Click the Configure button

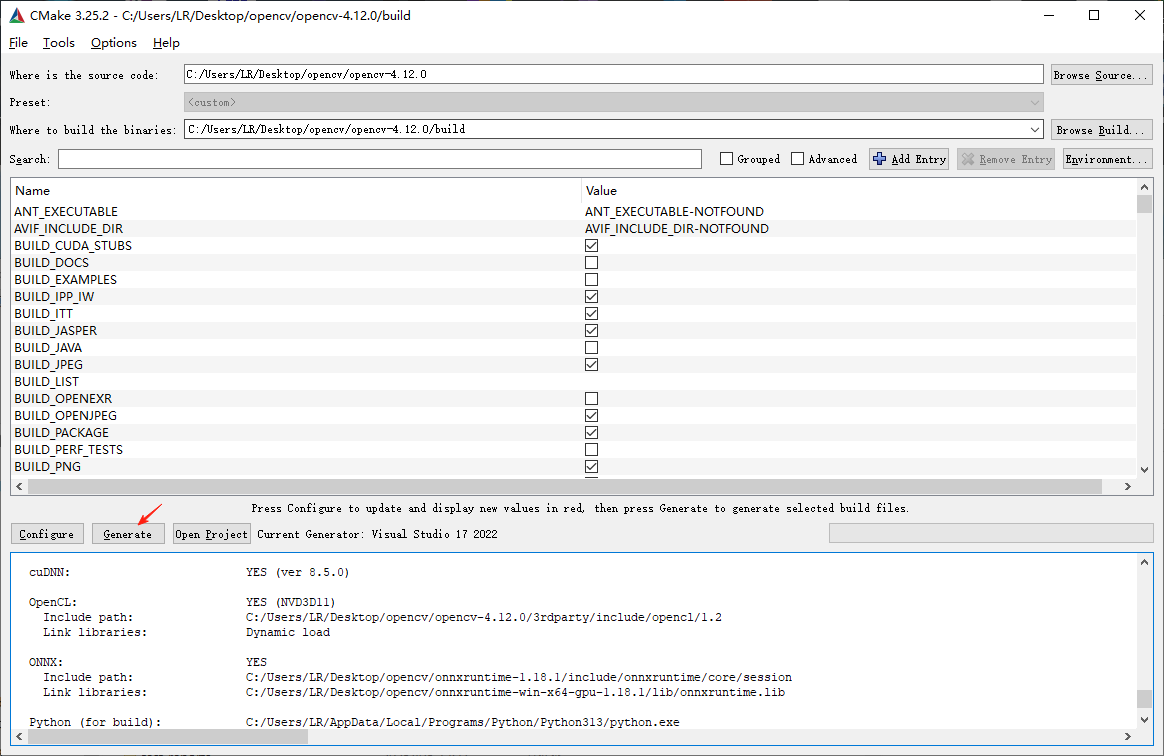(47, 534)
